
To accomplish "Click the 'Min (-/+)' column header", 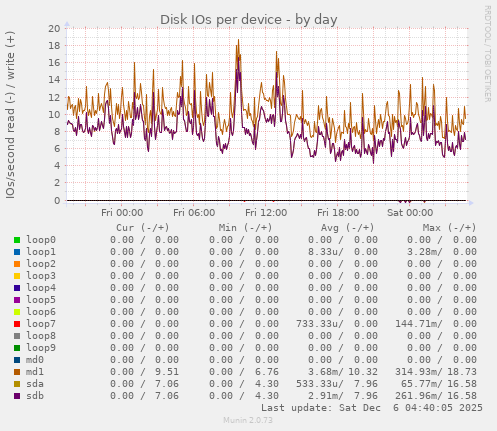I will tap(245, 228).
